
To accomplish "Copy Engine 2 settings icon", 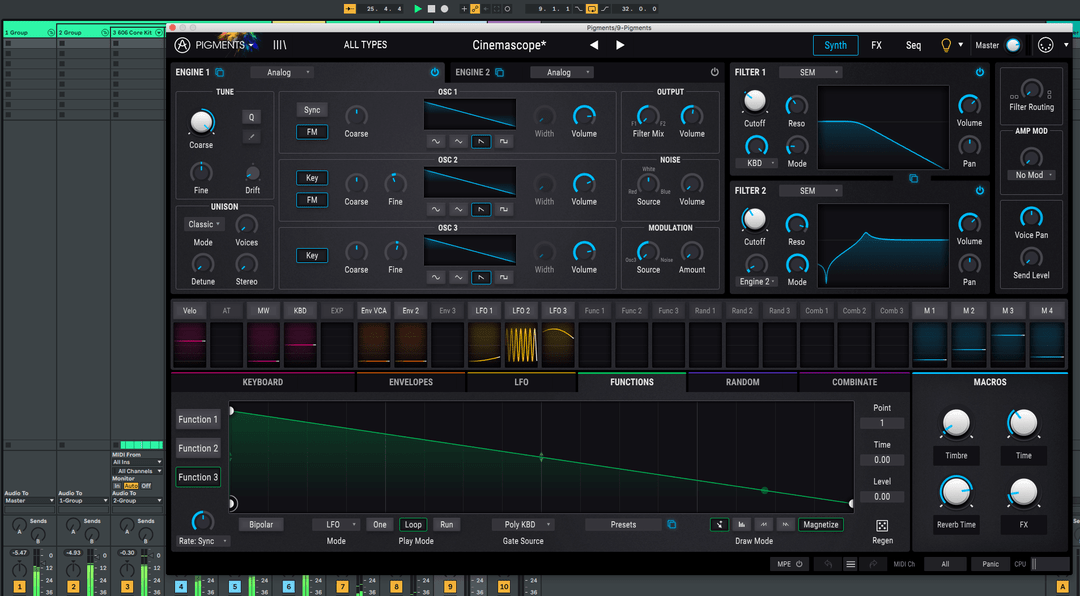I will (x=499, y=72).
